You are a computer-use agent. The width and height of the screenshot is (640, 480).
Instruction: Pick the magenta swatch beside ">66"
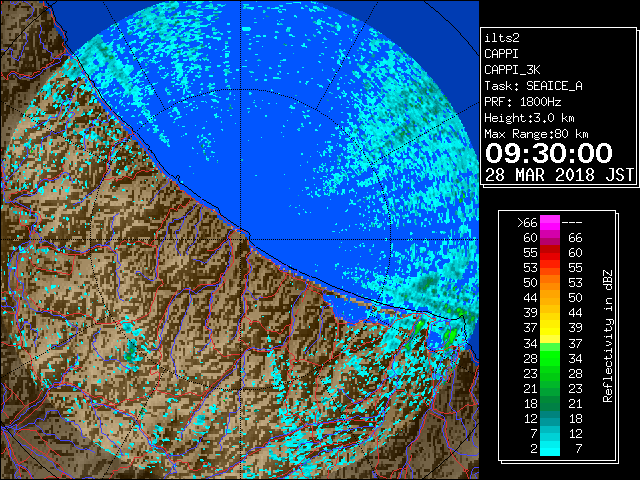550,223
